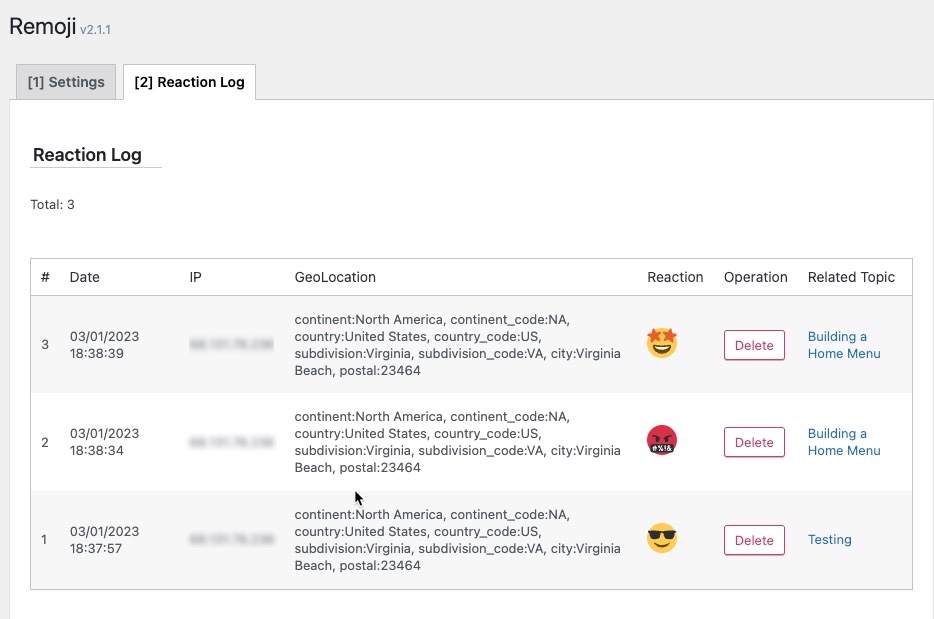Viewport: 934px width, 619px height.
Task: Delete the reaction logged at 18:38:34
Action: coord(754,442)
